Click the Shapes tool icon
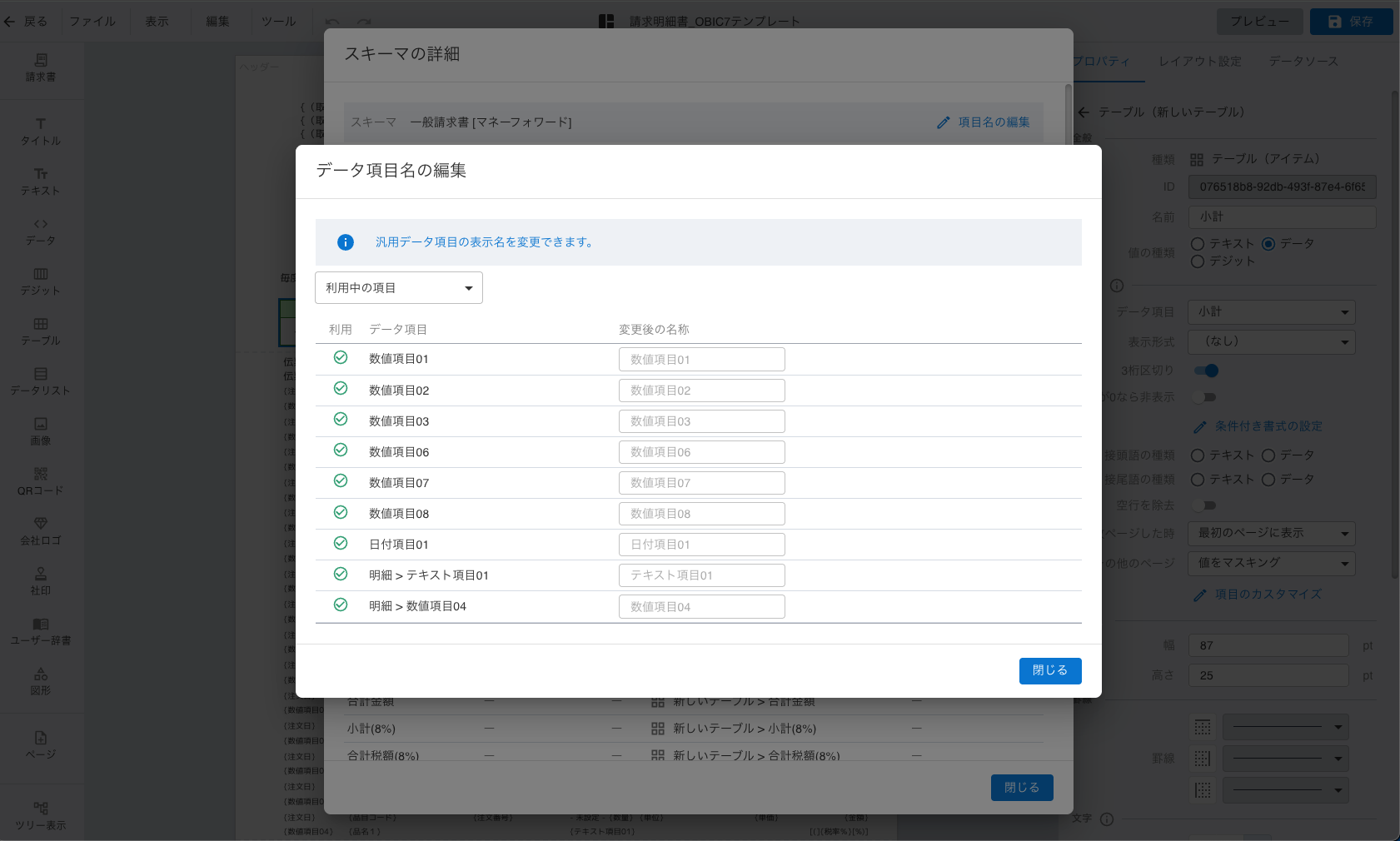Screen dimensions: 1400x841 [41, 674]
